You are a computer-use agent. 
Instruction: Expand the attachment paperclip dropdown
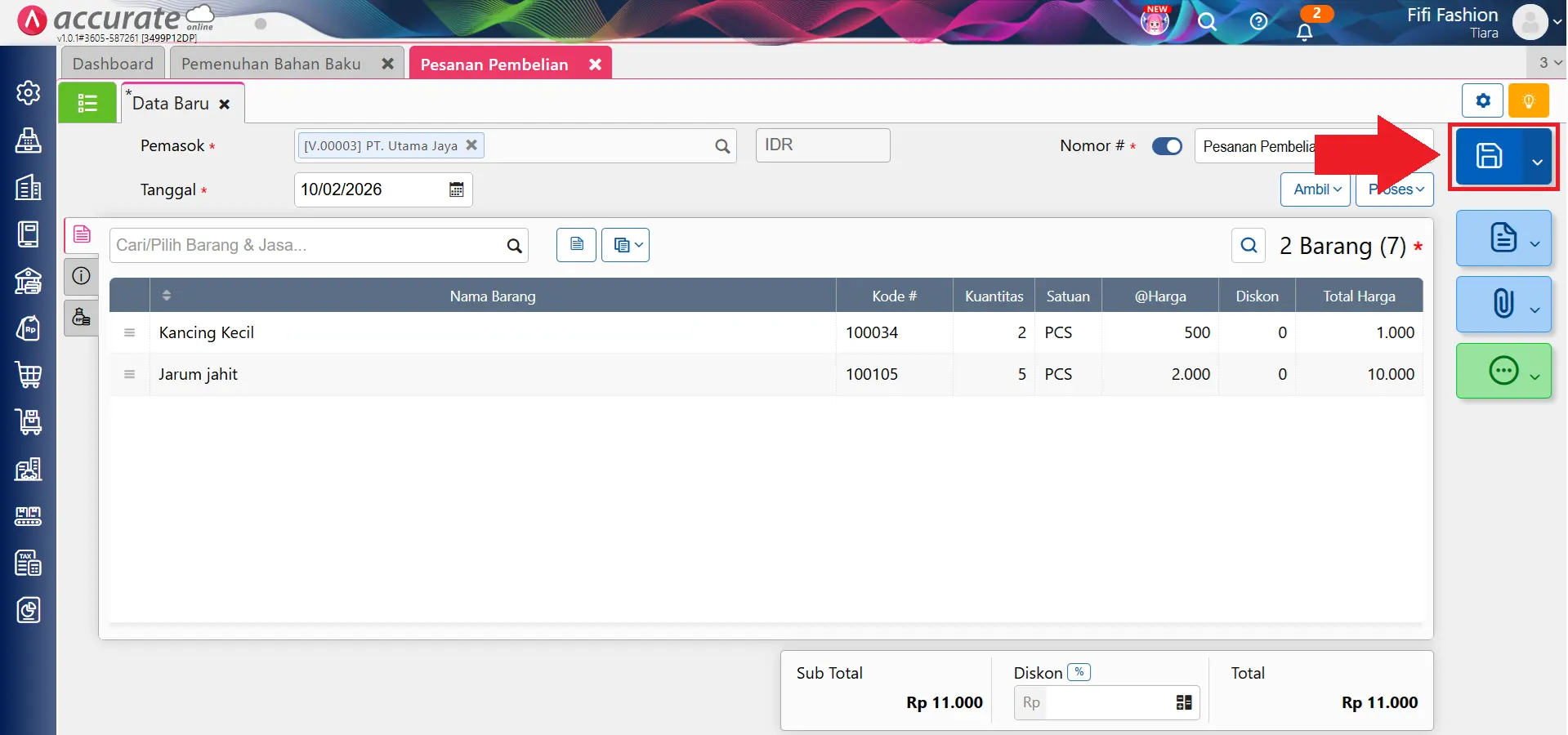(1534, 310)
